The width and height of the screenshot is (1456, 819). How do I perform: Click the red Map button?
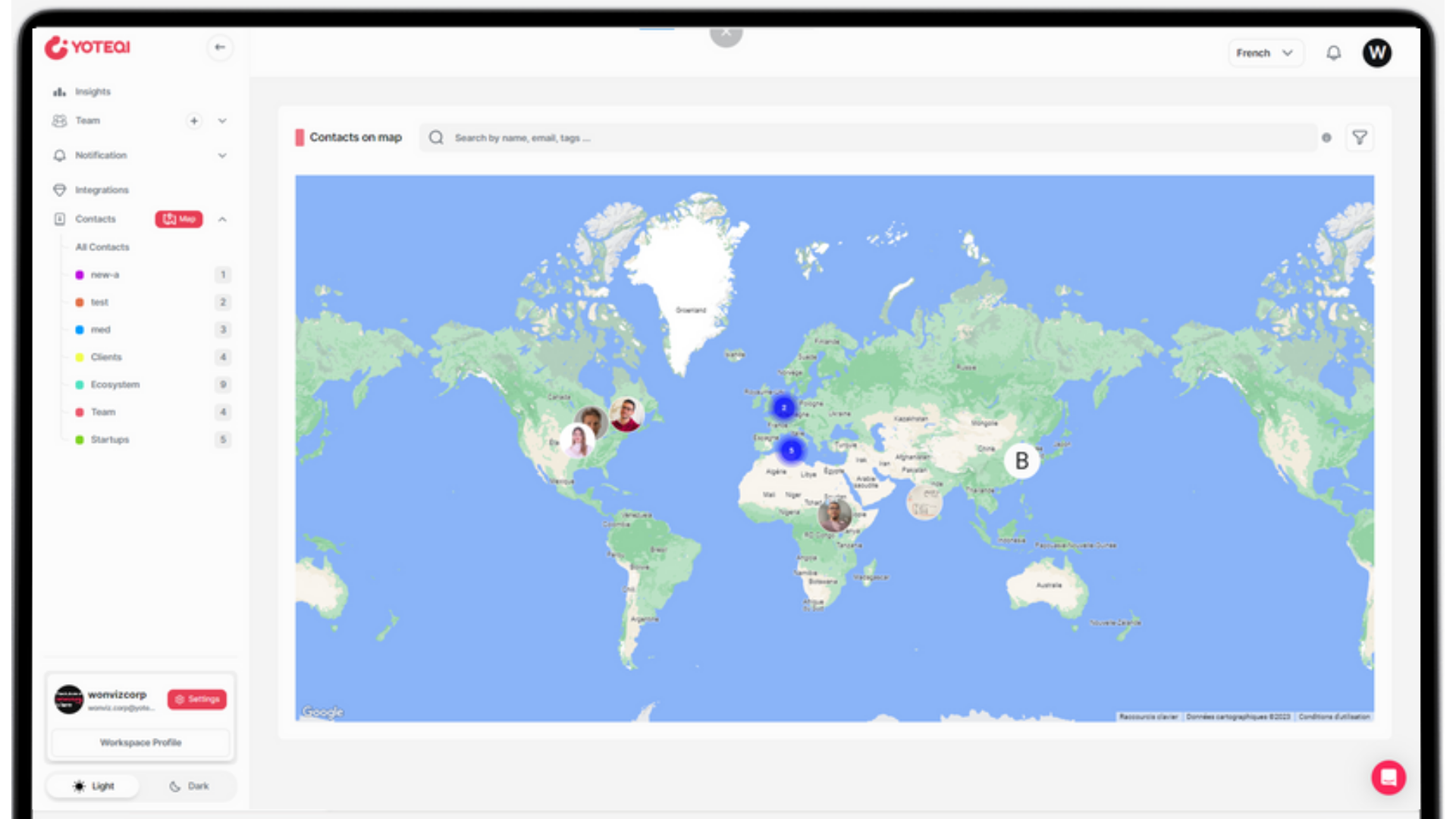click(179, 219)
